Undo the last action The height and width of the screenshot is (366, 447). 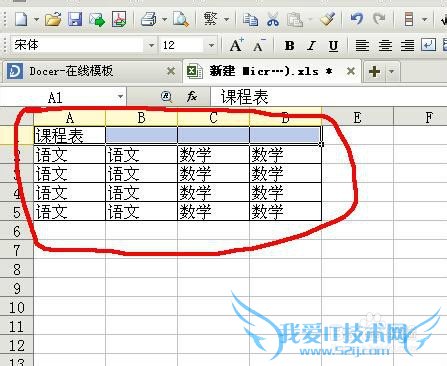357,19
